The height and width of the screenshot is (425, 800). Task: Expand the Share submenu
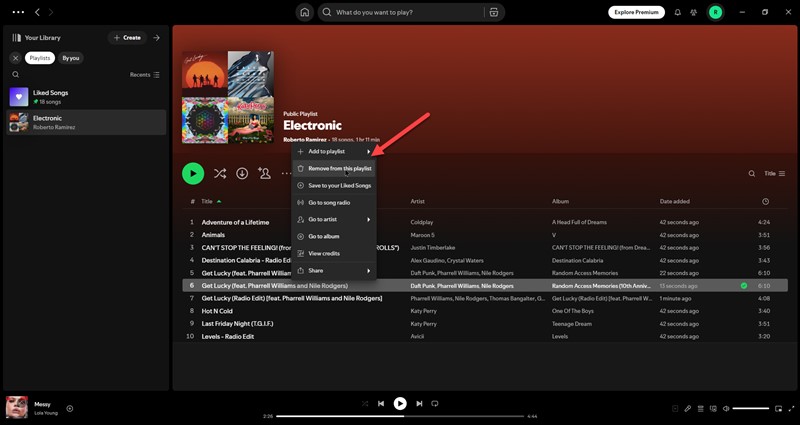pyautogui.click(x=334, y=270)
